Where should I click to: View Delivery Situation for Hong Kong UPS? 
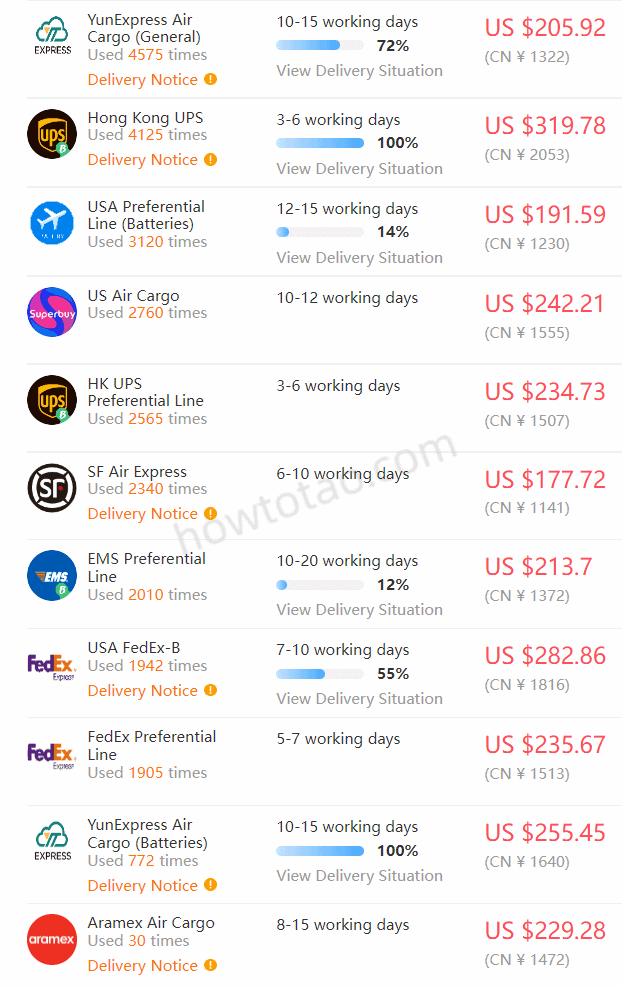tap(359, 169)
